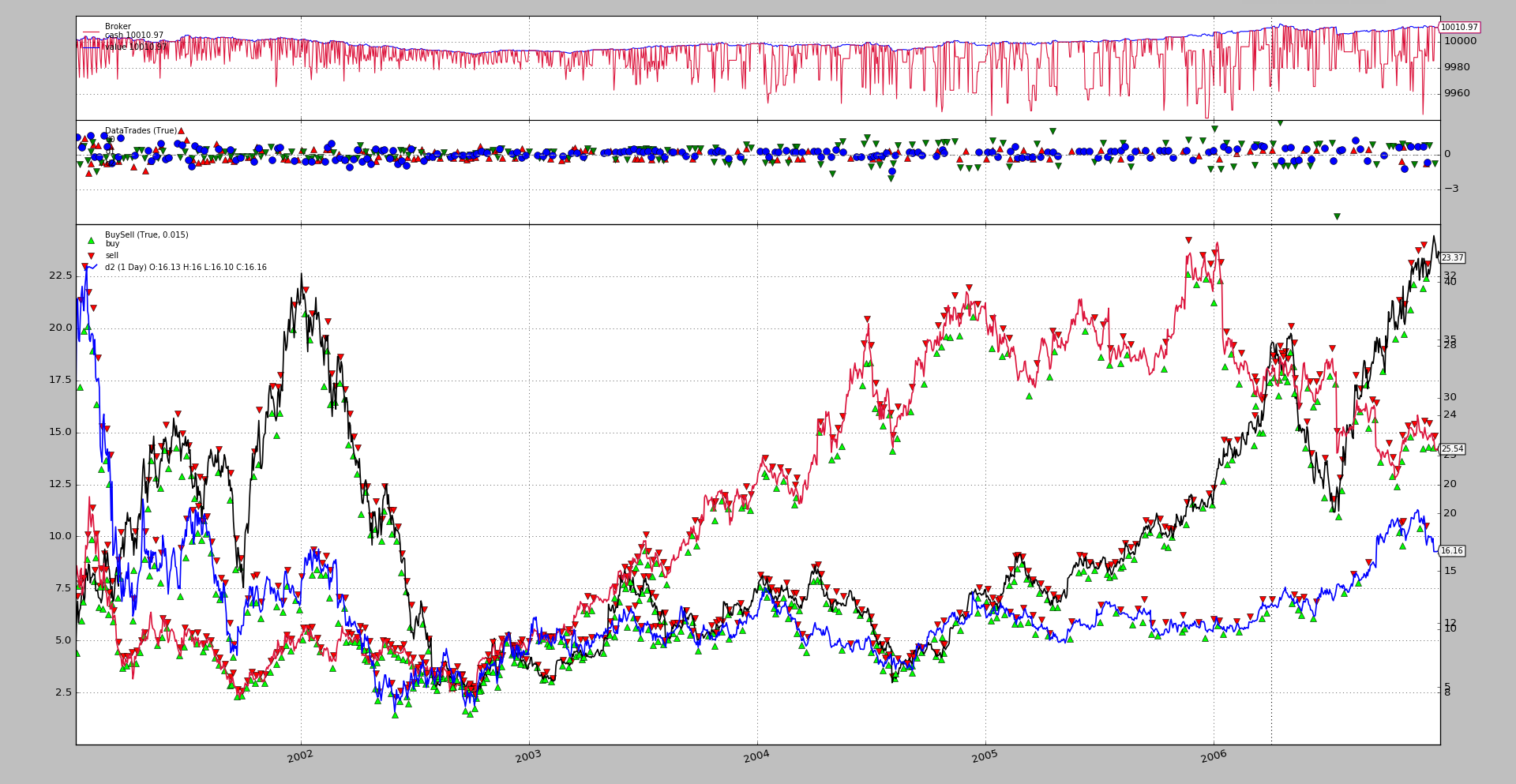Click the 2004 x-axis date label
The height and width of the screenshot is (784, 1516).
point(756,756)
